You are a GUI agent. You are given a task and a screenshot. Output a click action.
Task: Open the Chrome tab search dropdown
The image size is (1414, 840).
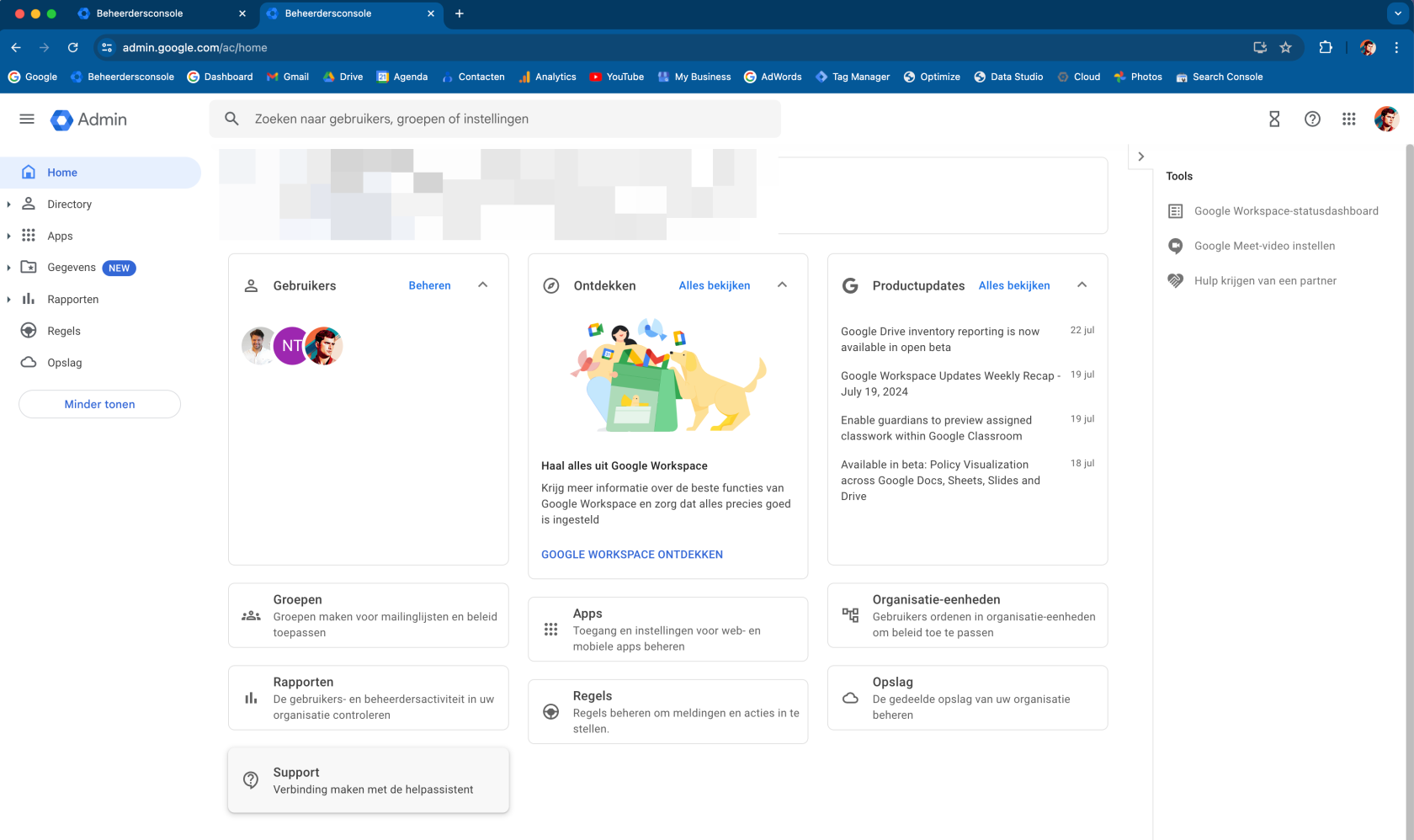tap(1398, 13)
